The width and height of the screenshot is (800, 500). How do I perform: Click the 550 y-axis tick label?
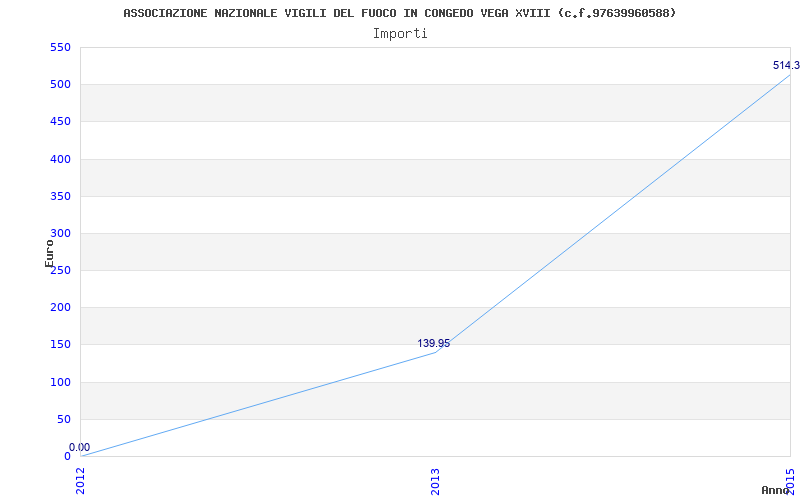60,47
